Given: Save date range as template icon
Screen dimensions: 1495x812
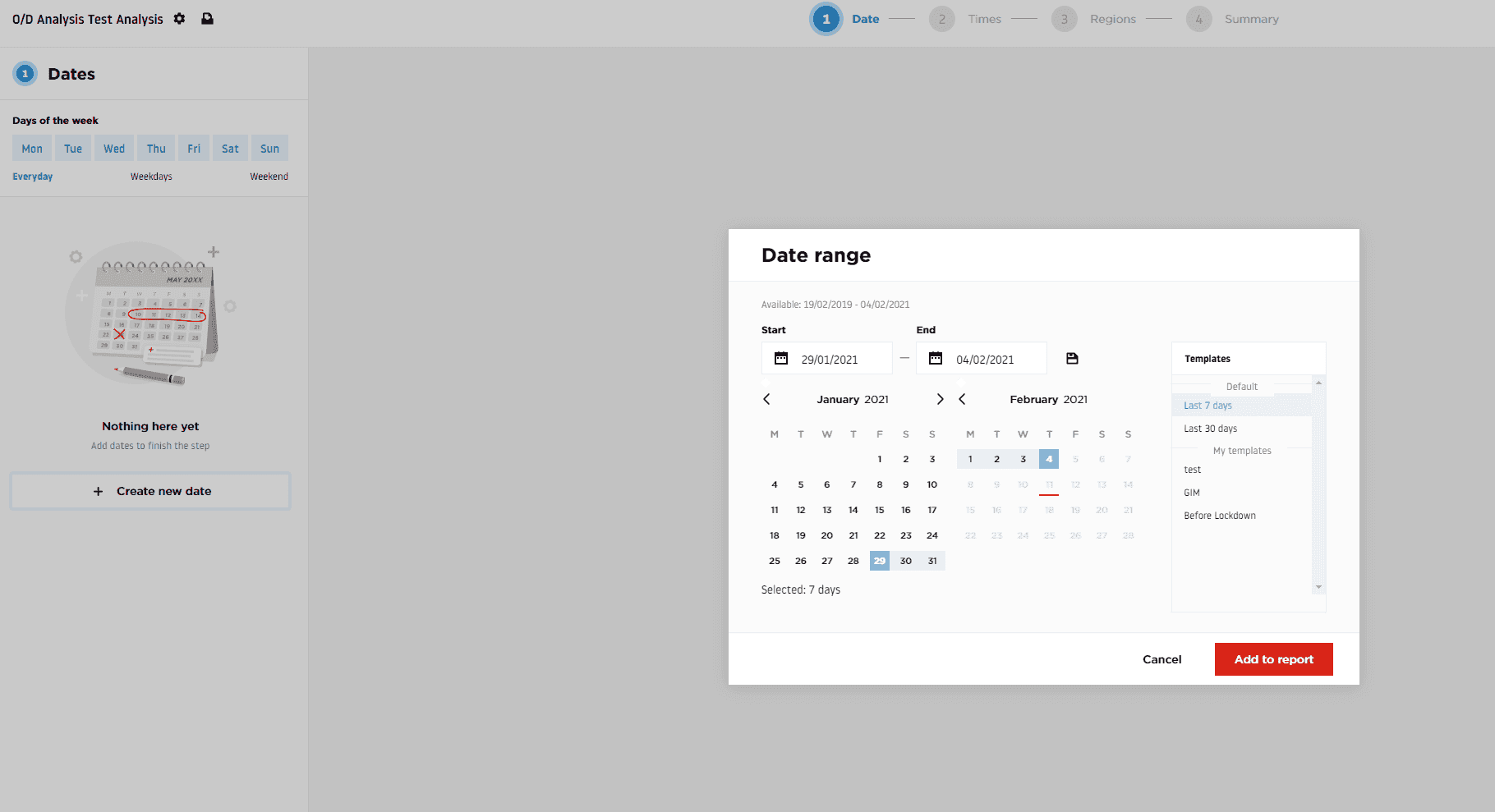Looking at the screenshot, I should 1072,359.
